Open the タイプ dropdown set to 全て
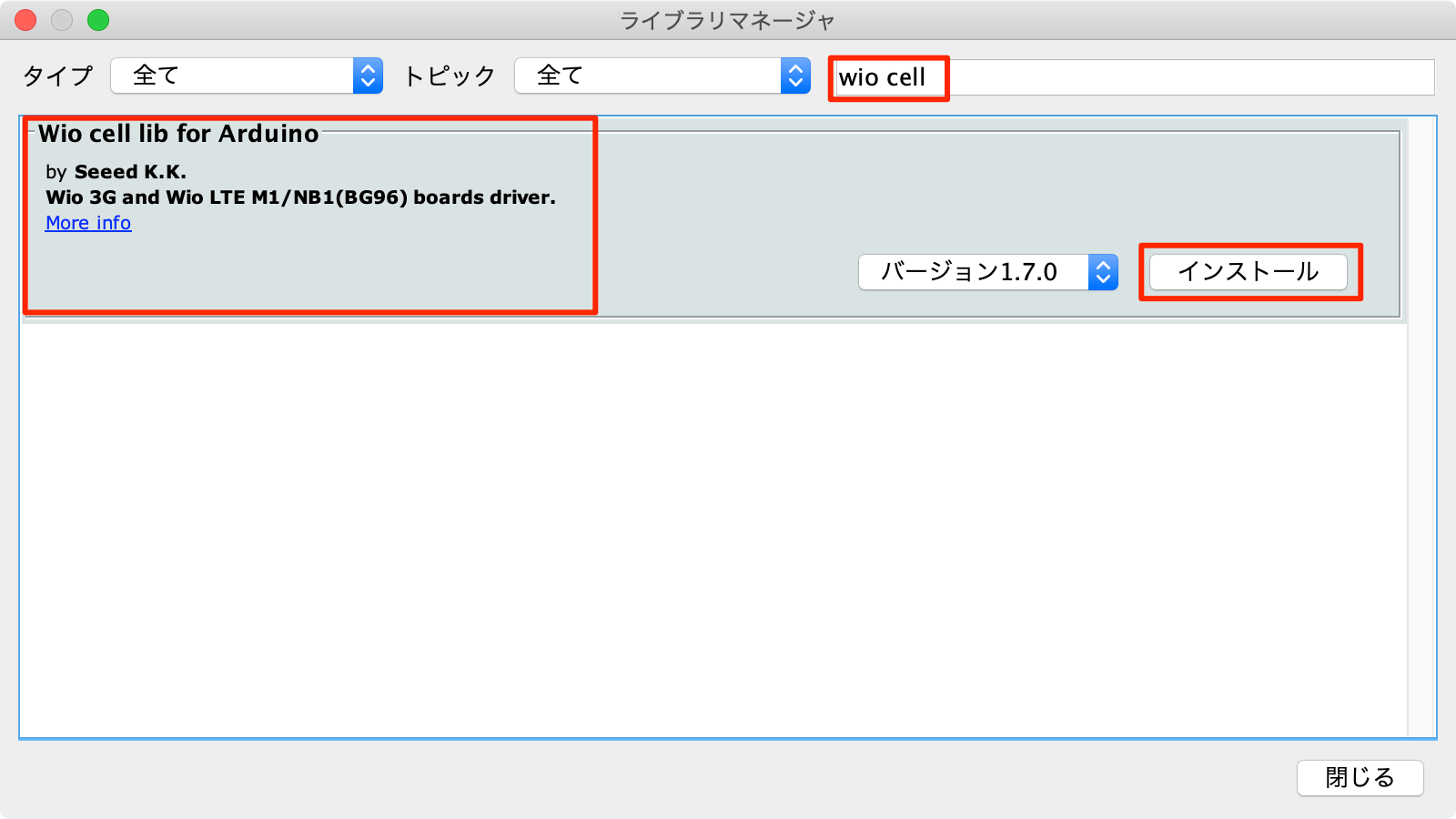Screen dimensions: 1456x819 pyautogui.click(x=247, y=76)
